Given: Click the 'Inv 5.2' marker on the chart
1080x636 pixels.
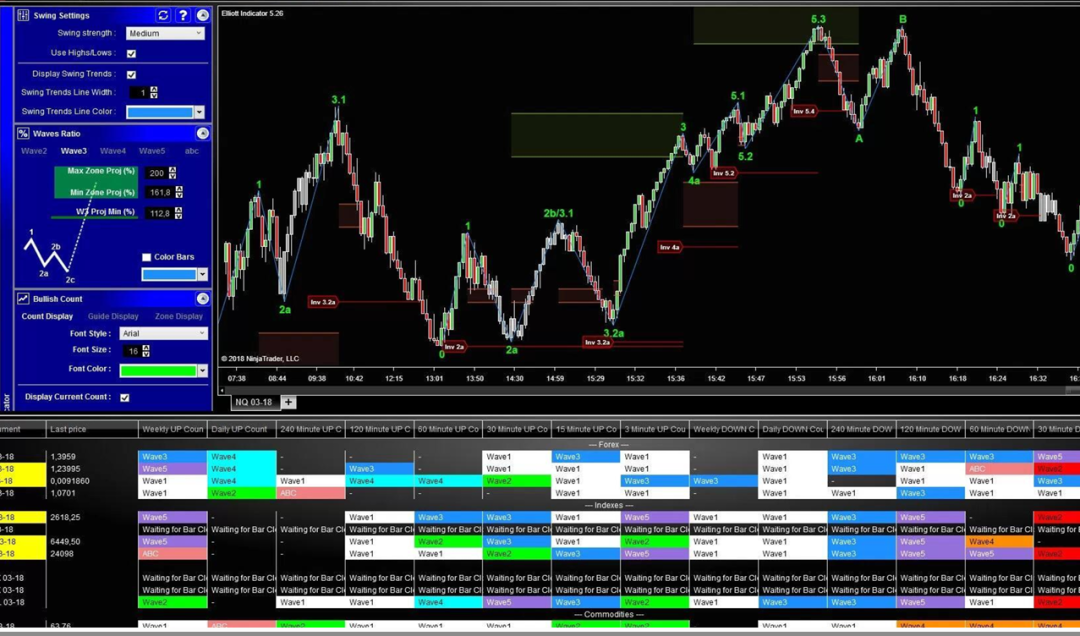Looking at the screenshot, I should [x=723, y=174].
